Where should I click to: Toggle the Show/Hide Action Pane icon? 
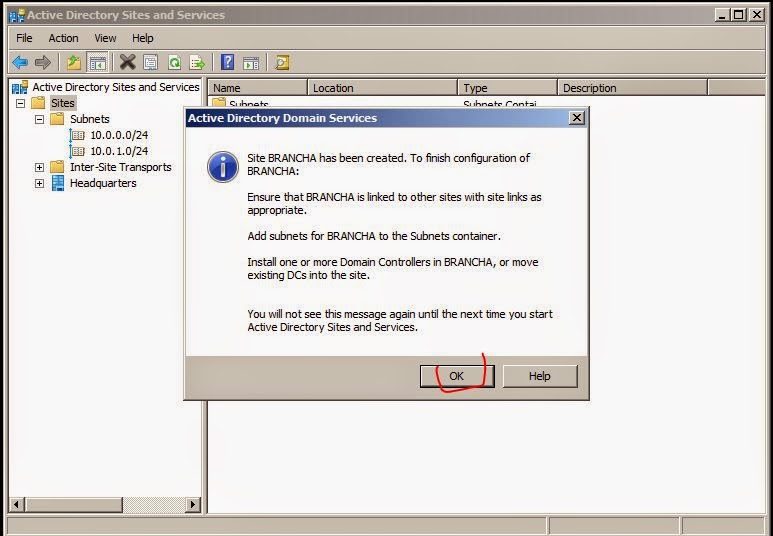coord(251,63)
